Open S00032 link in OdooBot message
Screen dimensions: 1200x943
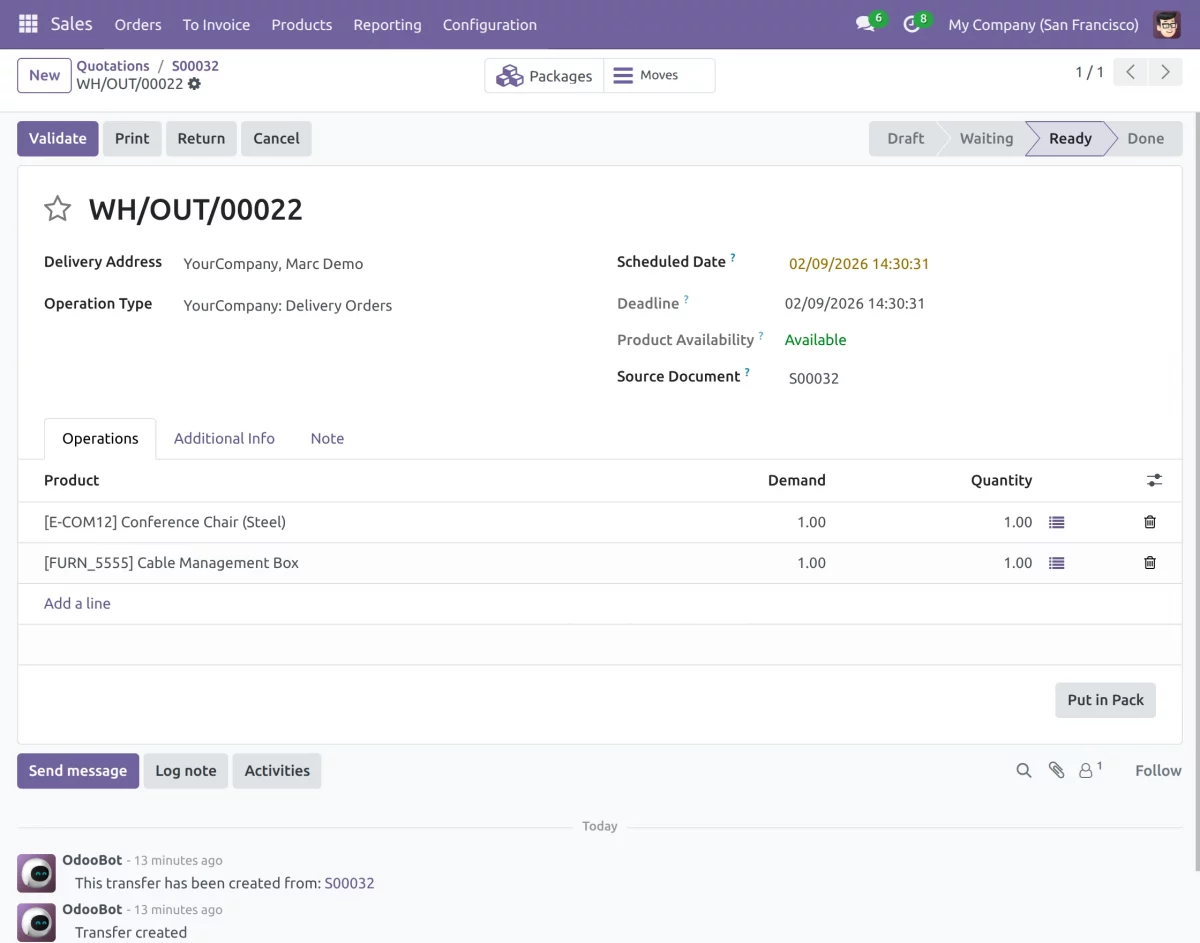click(349, 883)
